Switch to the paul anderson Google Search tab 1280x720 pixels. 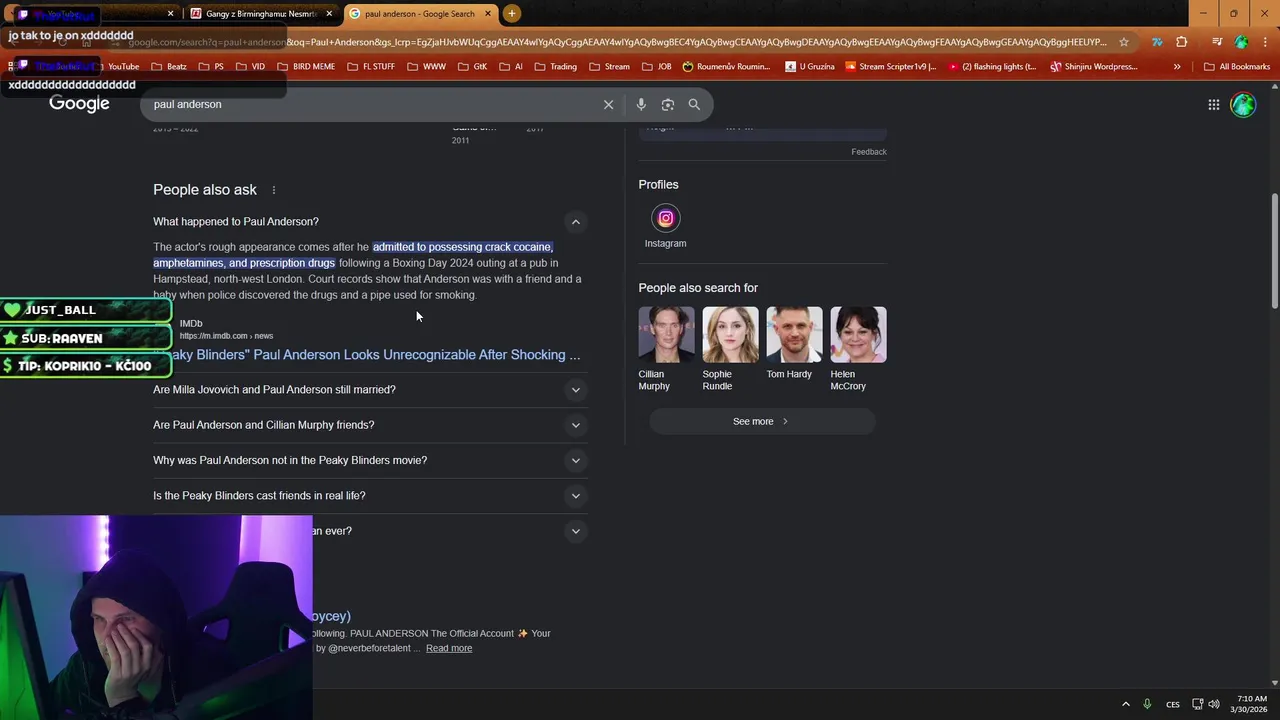pyautogui.click(x=420, y=14)
